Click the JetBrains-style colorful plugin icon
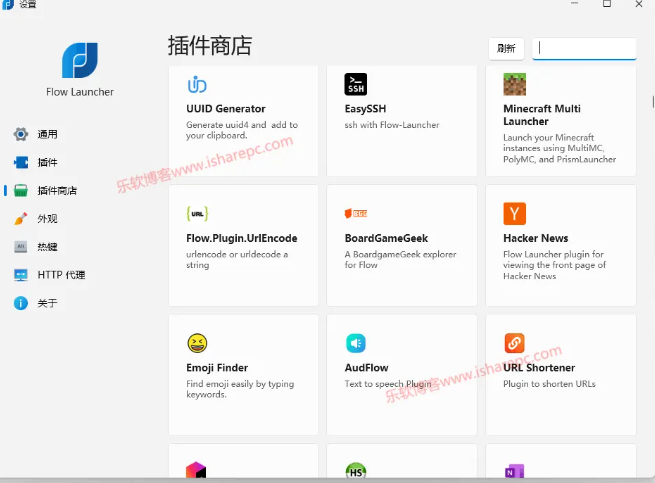This screenshot has height=483, width=655. pyautogui.click(x=196, y=470)
